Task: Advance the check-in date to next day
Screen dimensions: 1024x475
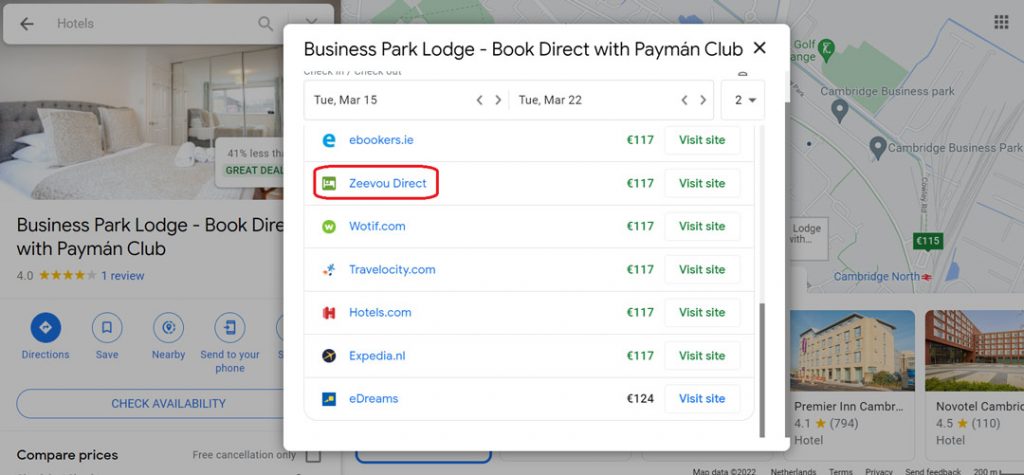Action: [498, 100]
